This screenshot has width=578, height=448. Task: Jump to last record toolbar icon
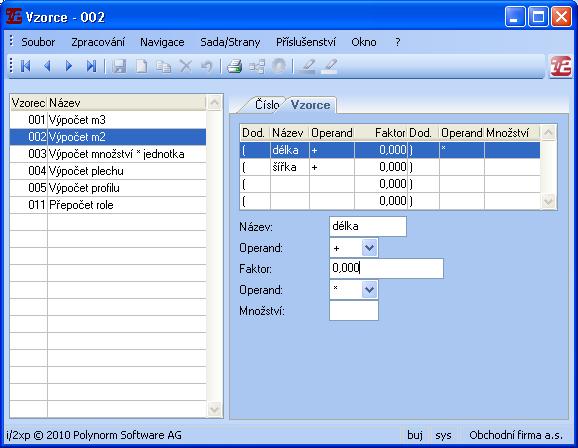[x=91, y=66]
